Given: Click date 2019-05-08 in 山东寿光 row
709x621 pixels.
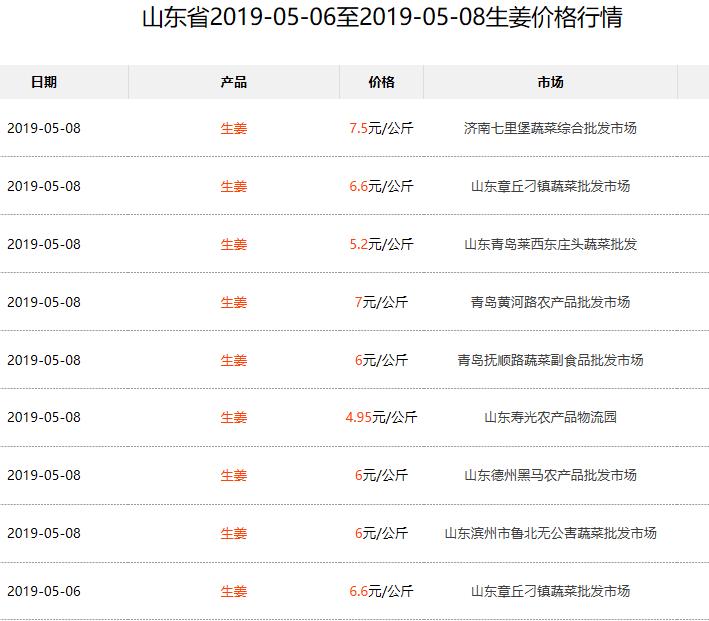Looking at the screenshot, I should pos(44,417).
